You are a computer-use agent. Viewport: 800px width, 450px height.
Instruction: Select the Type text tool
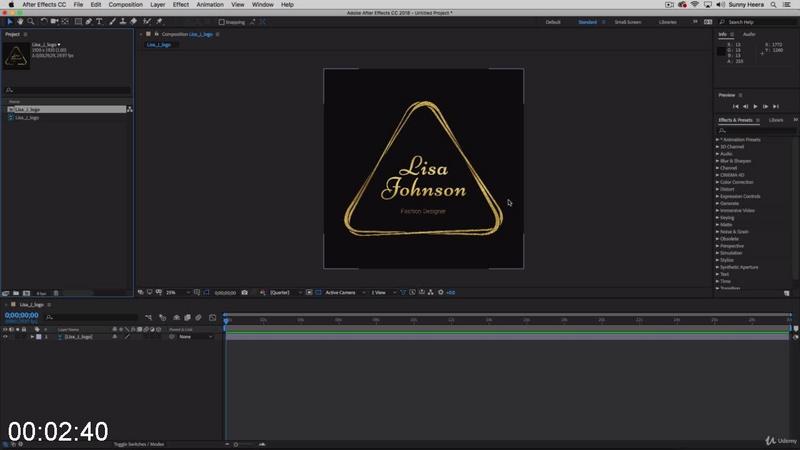coord(99,21)
